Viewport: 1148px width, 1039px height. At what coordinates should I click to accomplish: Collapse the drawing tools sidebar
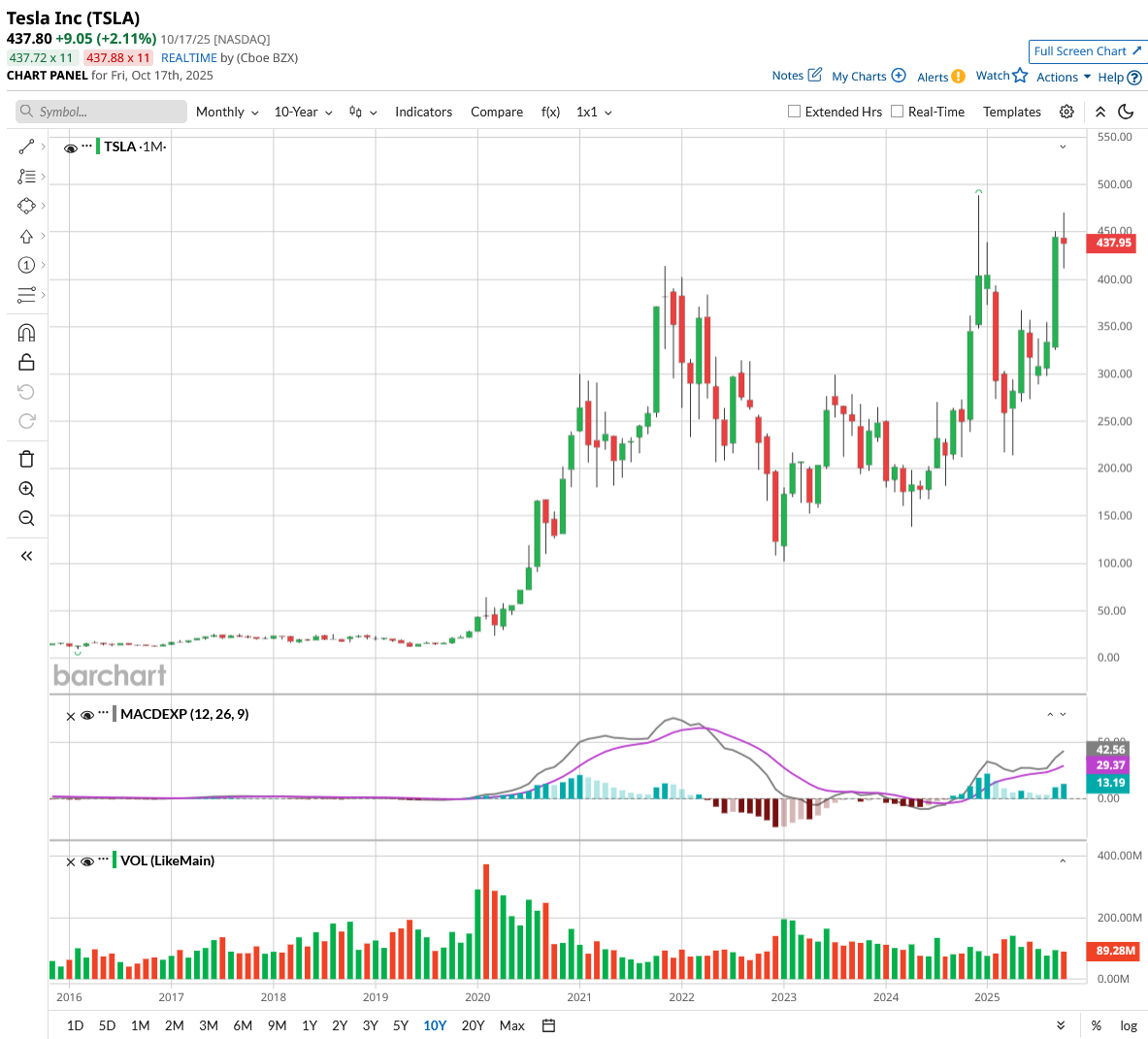click(x=26, y=556)
